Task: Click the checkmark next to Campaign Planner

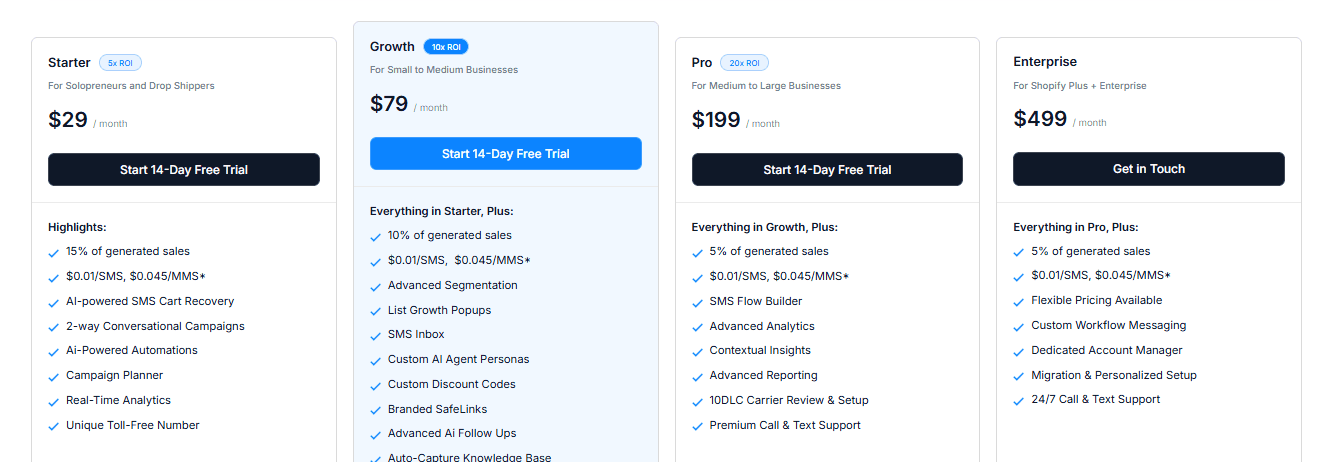Action: (54, 377)
